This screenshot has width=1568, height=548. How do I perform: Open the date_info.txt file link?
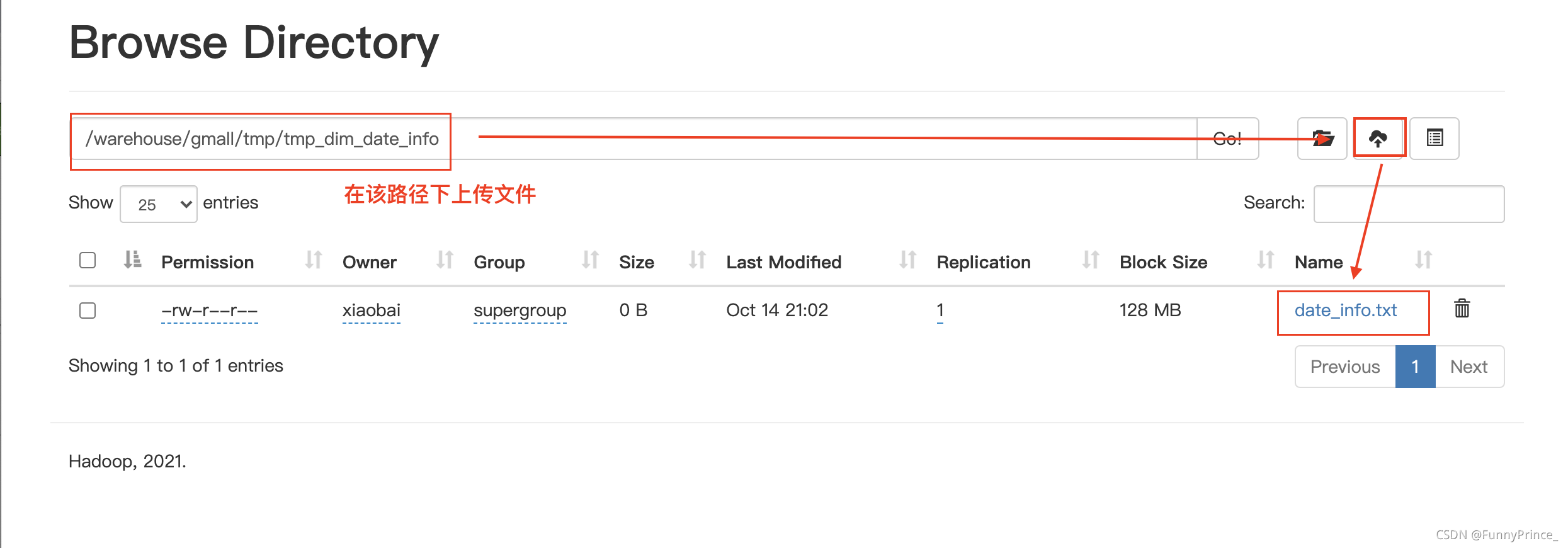click(x=1346, y=310)
